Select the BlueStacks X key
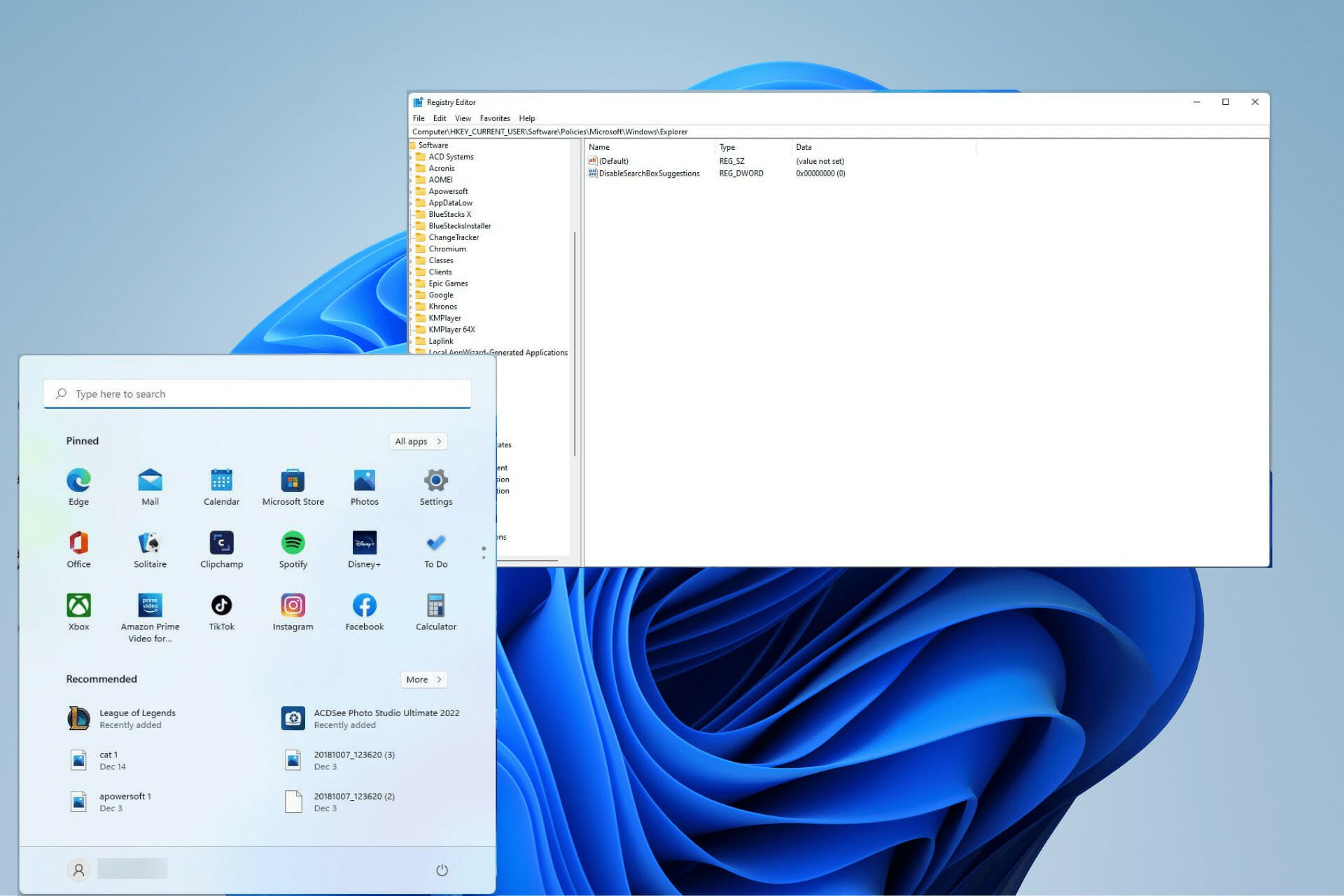 [x=449, y=215]
